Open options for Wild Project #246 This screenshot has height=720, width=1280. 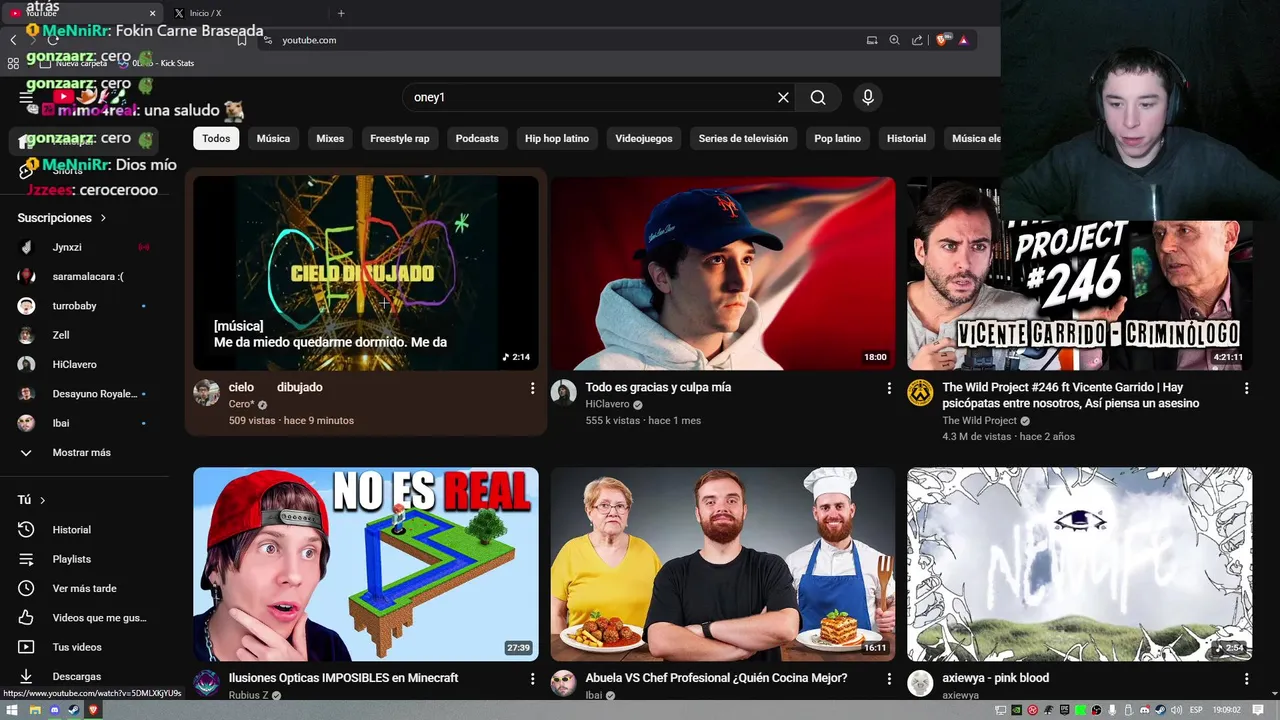(x=1246, y=388)
